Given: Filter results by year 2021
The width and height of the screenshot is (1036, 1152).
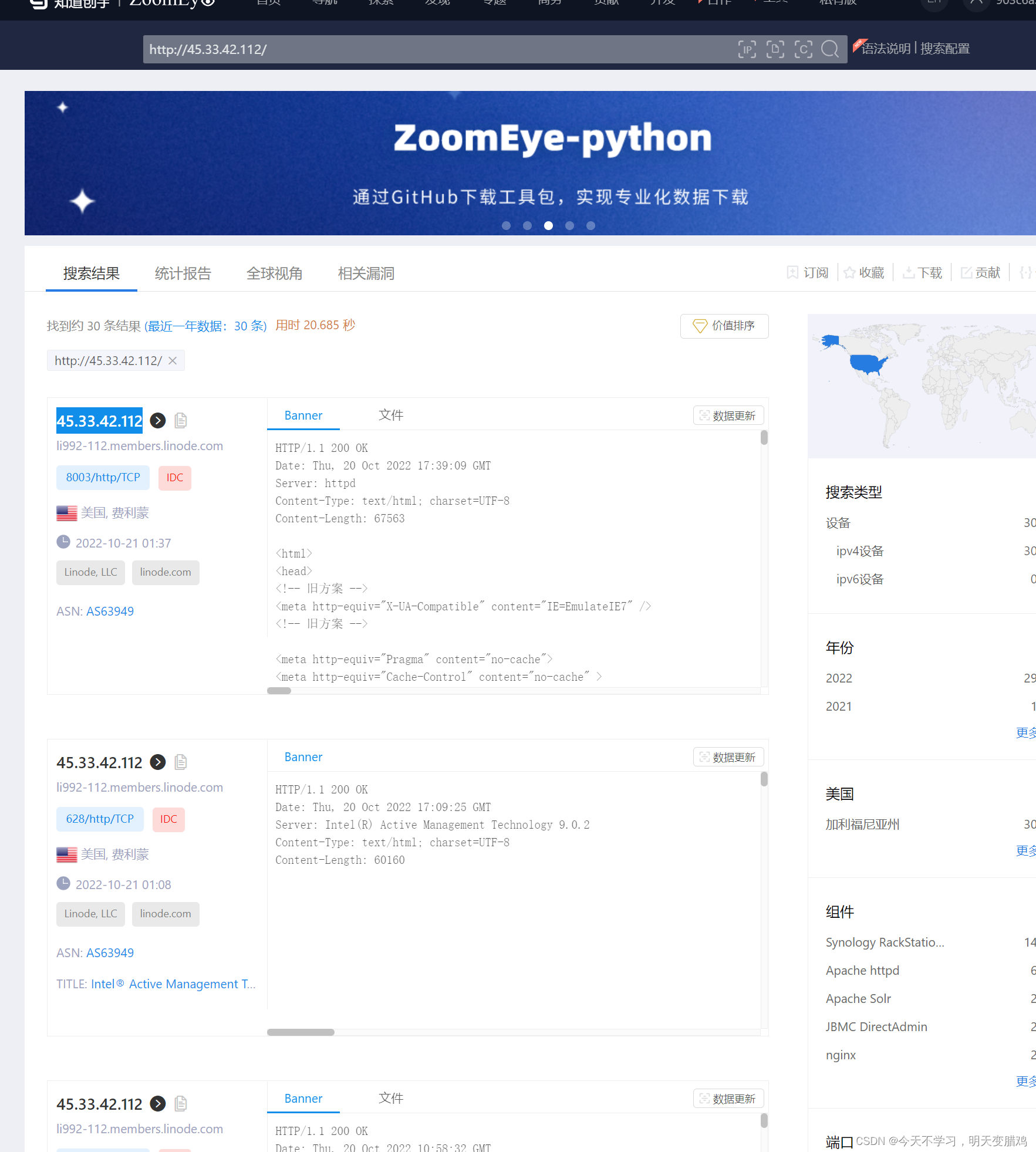Looking at the screenshot, I should click(x=839, y=707).
